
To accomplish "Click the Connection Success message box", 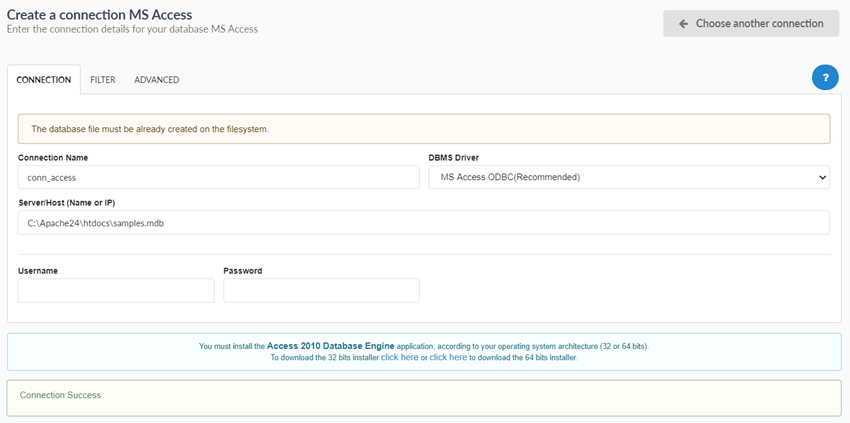I will coord(423,397).
